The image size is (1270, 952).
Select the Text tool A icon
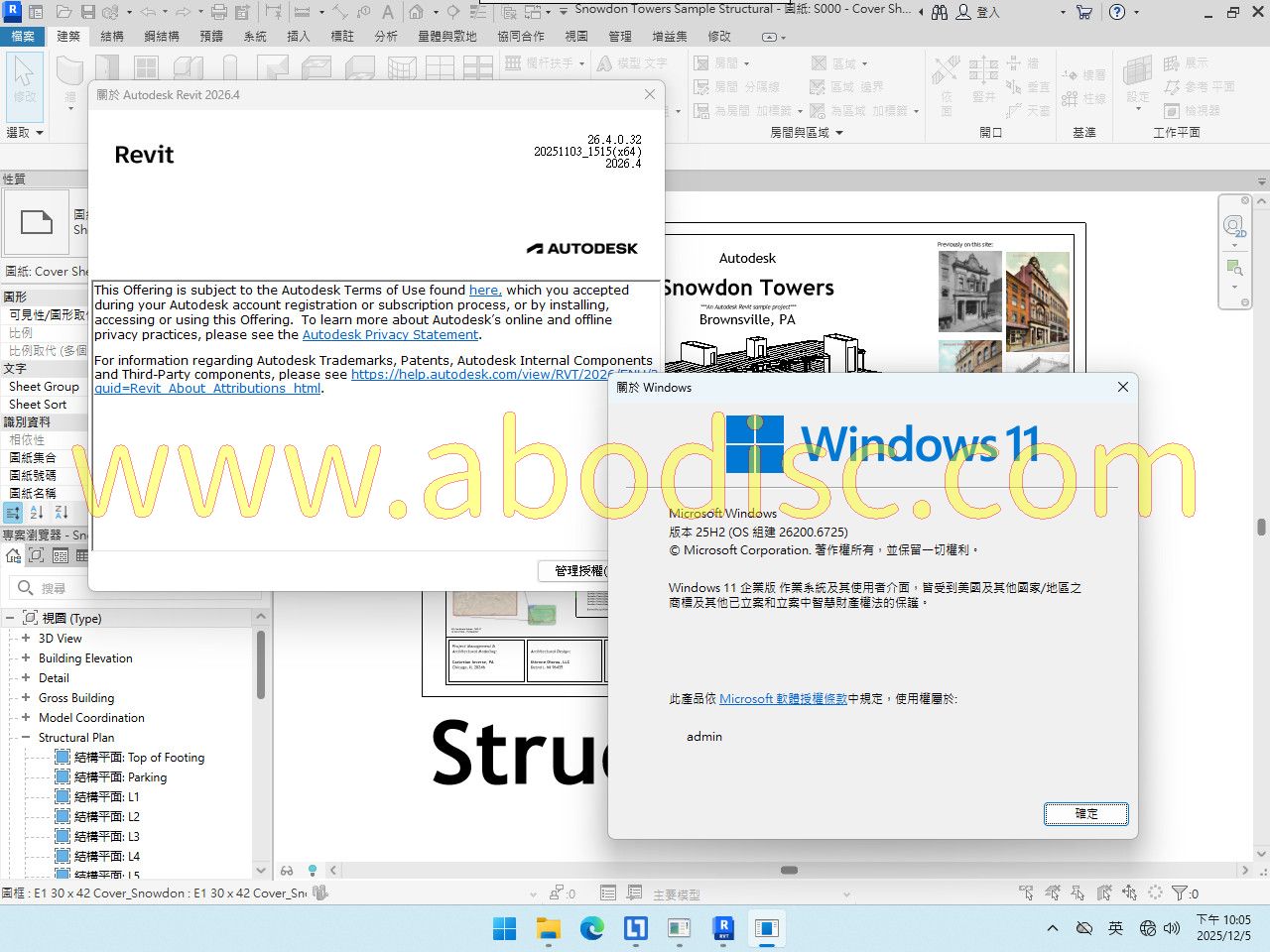pyautogui.click(x=388, y=12)
